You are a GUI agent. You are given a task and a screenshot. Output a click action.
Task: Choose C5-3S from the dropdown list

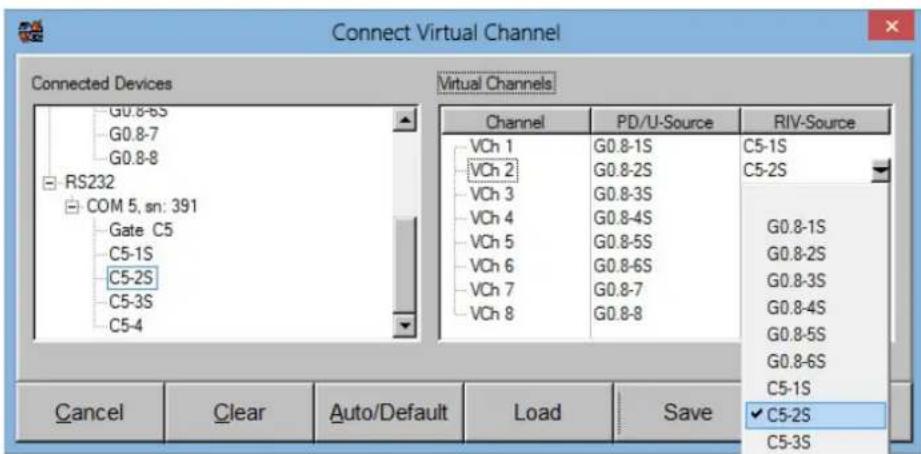coord(788,442)
